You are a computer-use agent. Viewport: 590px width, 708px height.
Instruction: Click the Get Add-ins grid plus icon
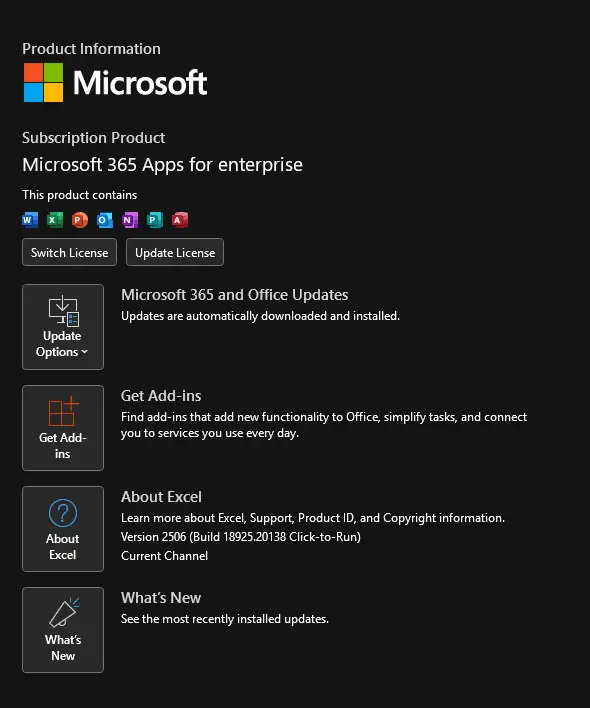coord(64,411)
